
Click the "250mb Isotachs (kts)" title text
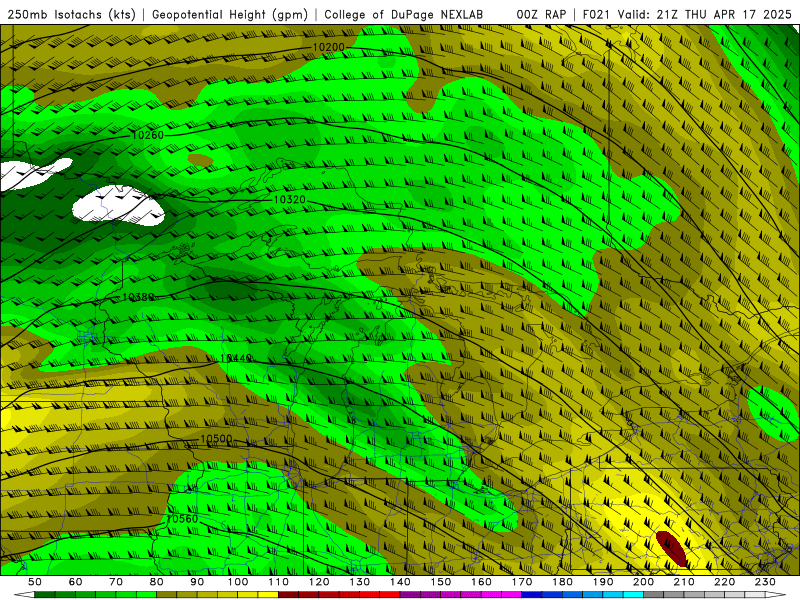click(71, 14)
